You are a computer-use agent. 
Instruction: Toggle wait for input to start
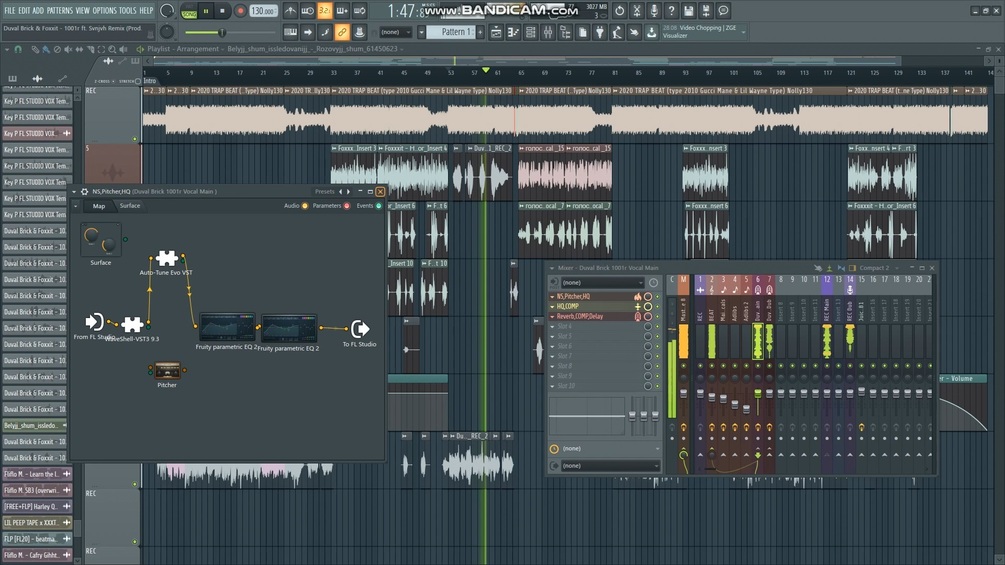tap(308, 11)
